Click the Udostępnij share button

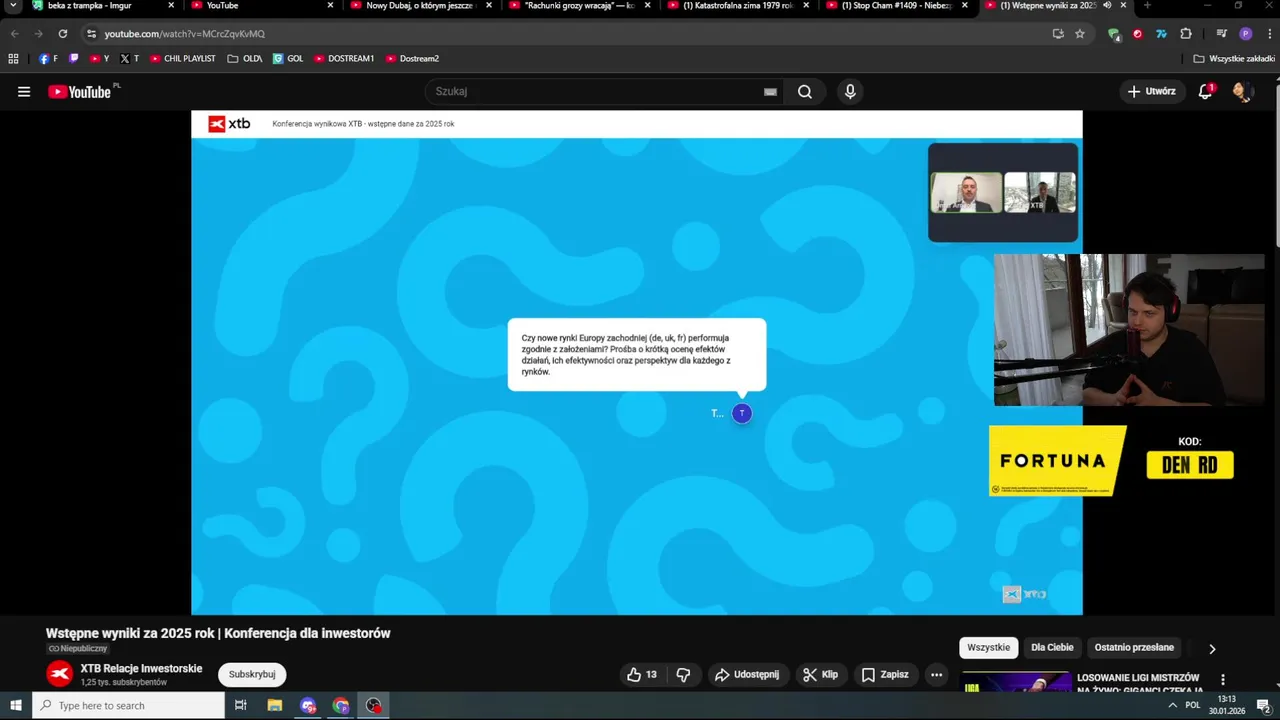coord(747,675)
